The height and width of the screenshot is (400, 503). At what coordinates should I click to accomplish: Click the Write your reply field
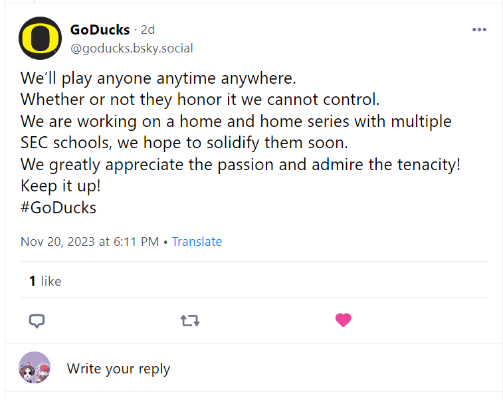pos(118,369)
